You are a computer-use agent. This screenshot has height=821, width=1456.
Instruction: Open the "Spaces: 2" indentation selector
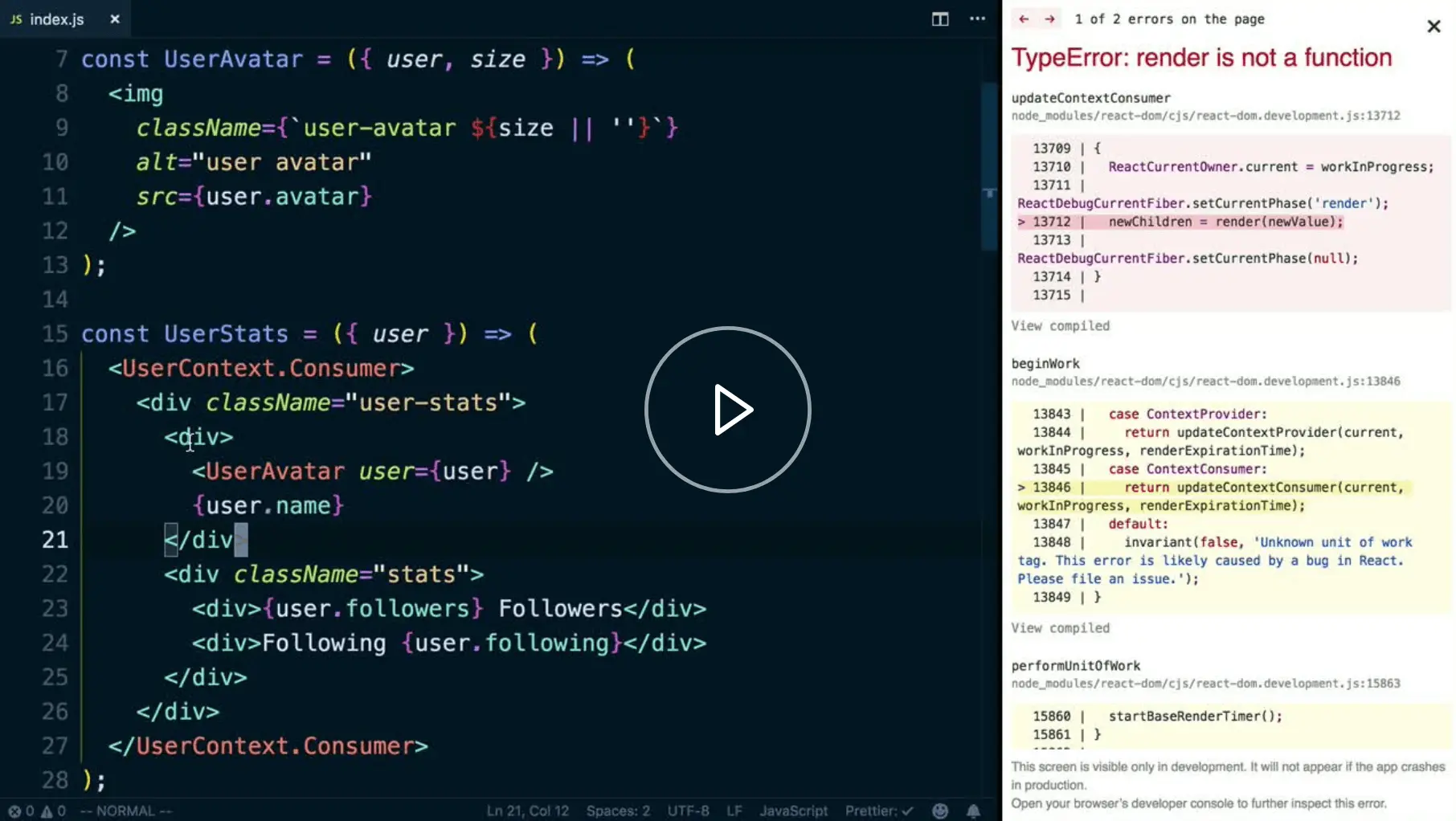tap(617, 811)
